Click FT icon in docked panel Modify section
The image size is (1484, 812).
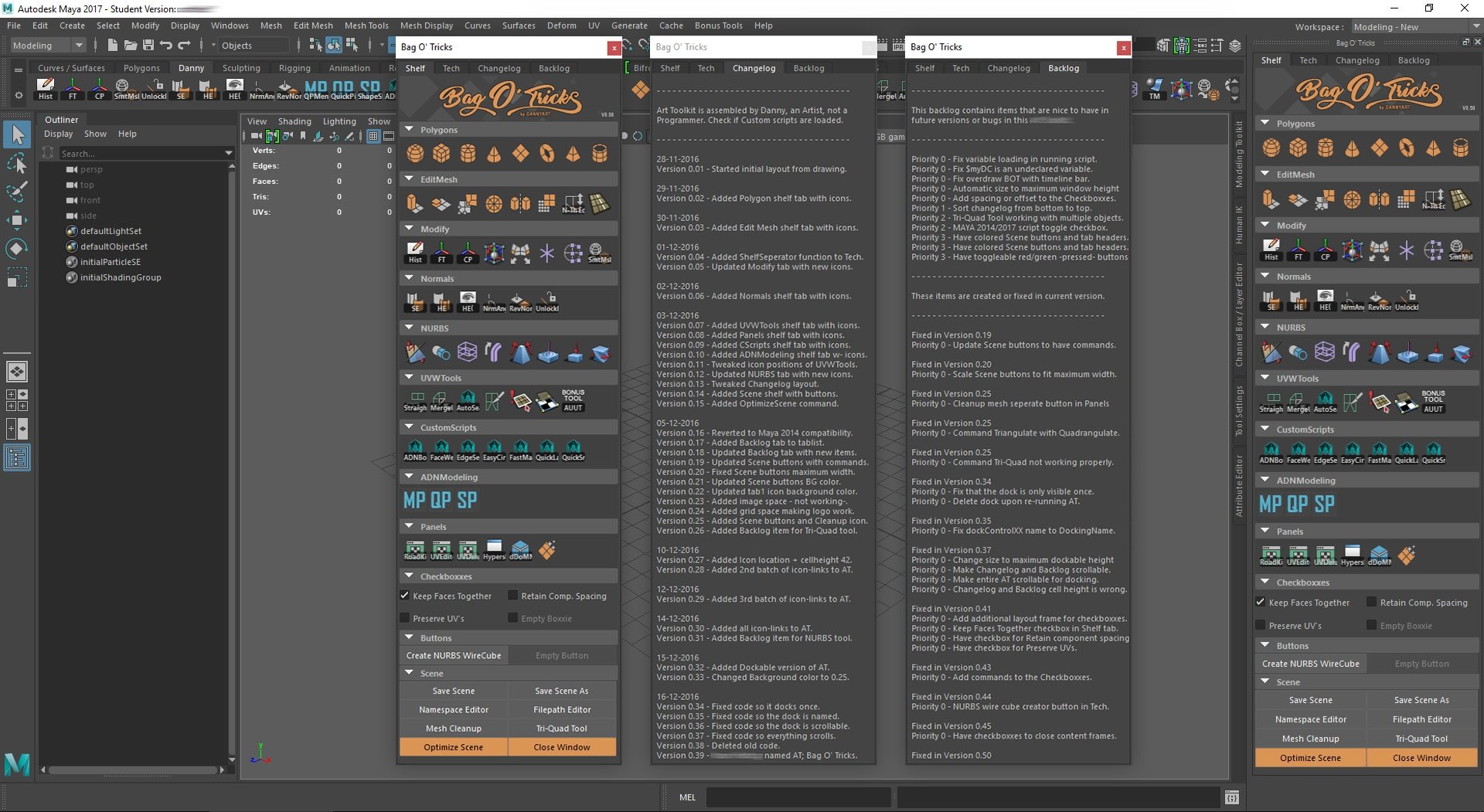pos(1298,250)
